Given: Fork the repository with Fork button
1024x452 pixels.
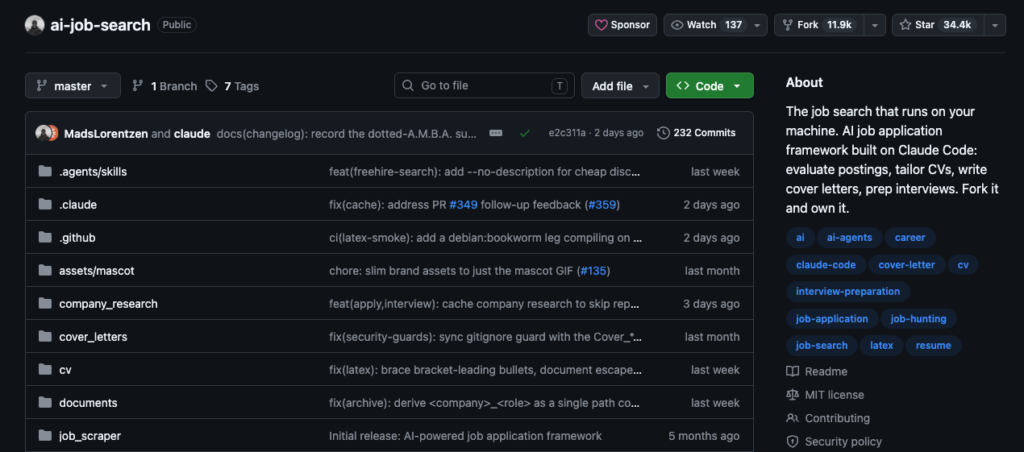Looking at the screenshot, I should click(x=818, y=25).
